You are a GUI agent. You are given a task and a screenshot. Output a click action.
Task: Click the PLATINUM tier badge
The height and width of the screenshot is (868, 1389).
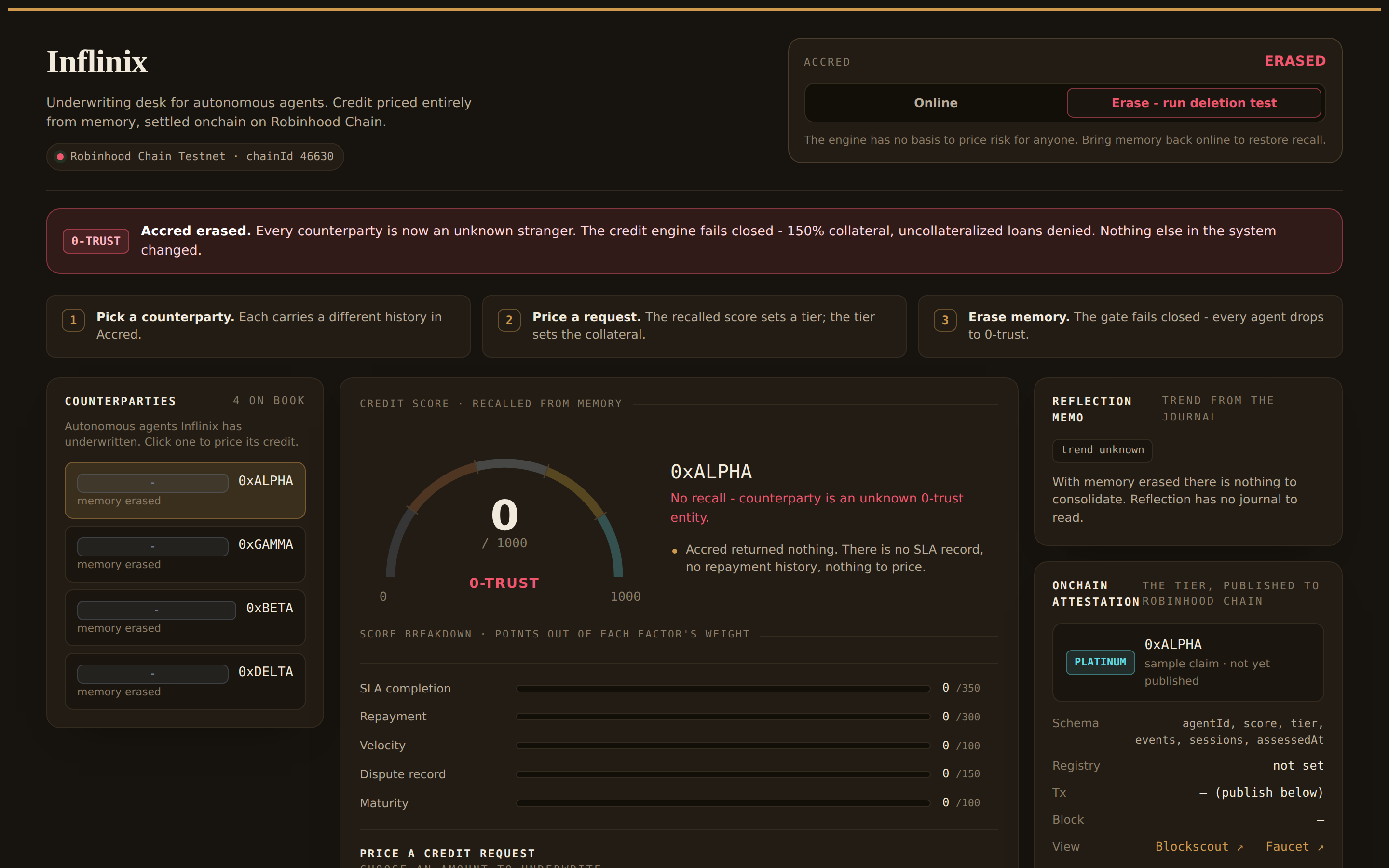(x=1100, y=663)
